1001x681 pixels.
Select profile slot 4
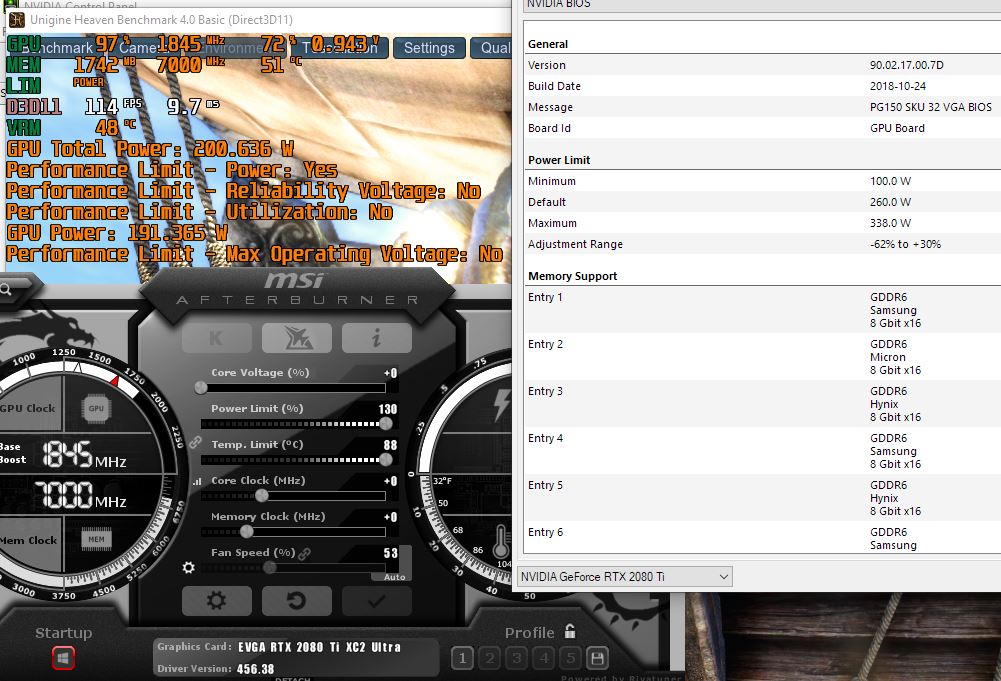544,658
